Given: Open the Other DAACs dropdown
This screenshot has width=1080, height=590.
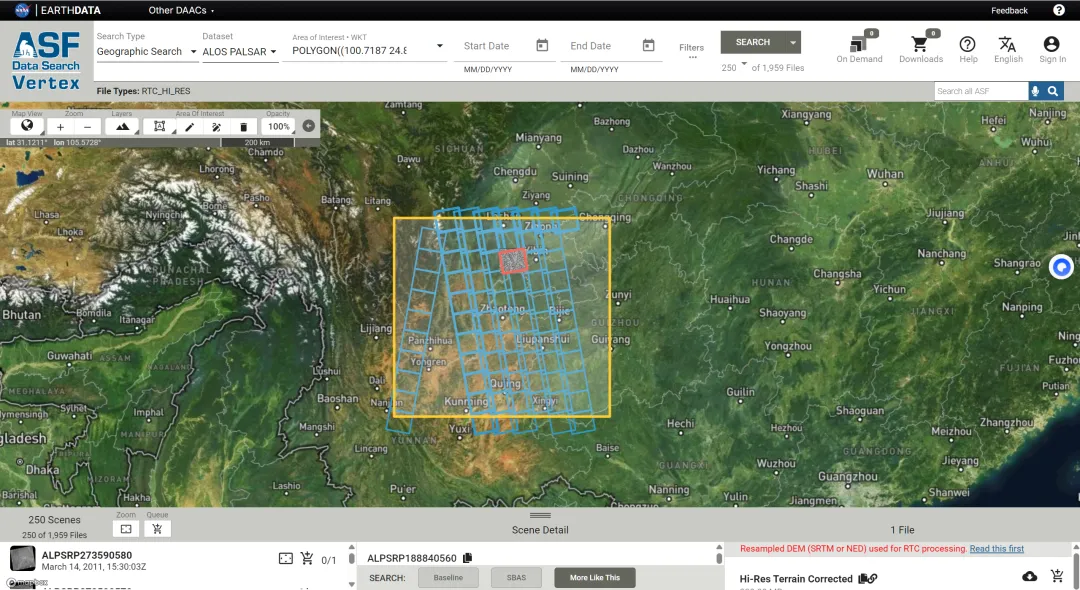Looking at the screenshot, I should tap(180, 10).
